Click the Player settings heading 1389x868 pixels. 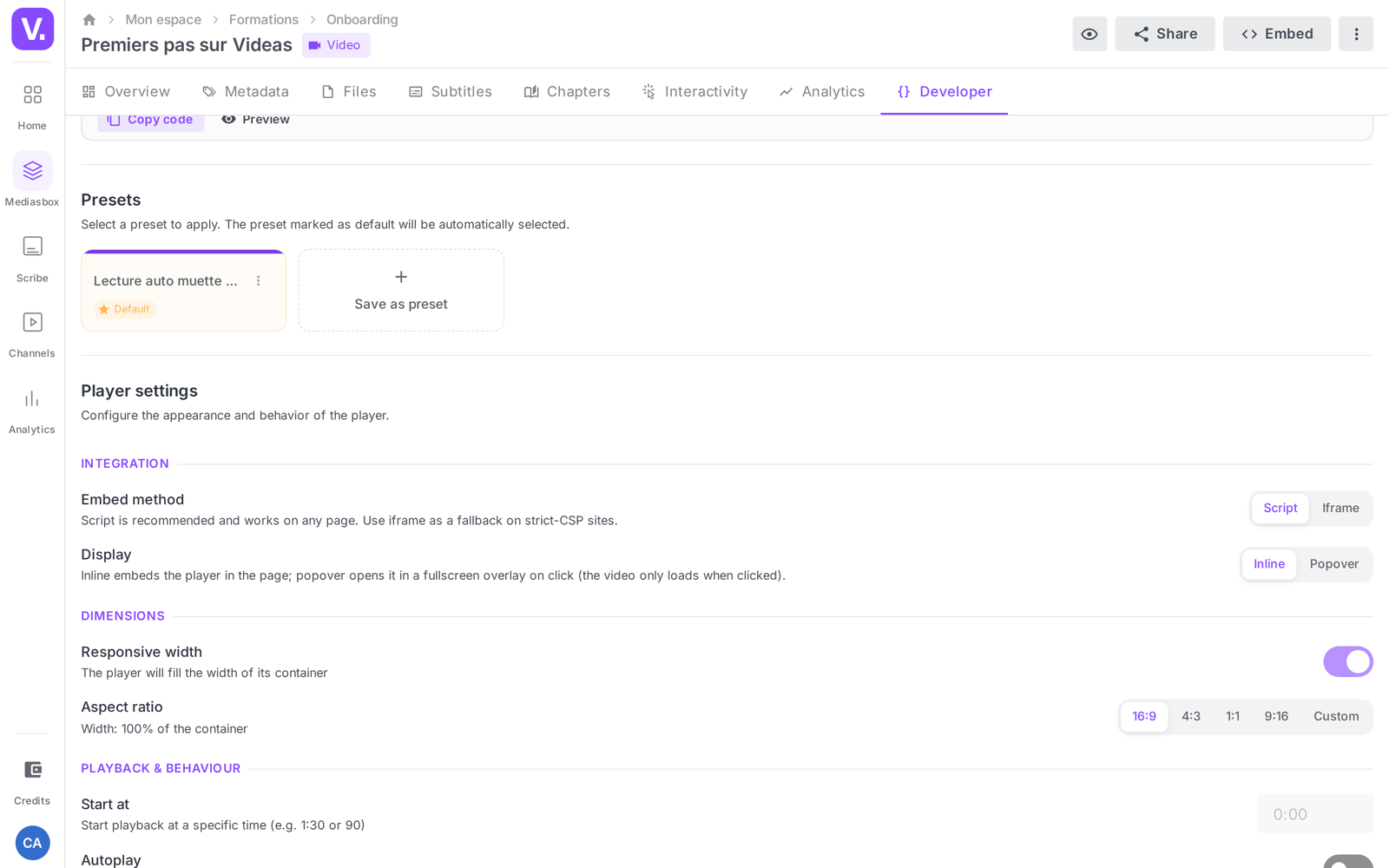click(x=140, y=391)
